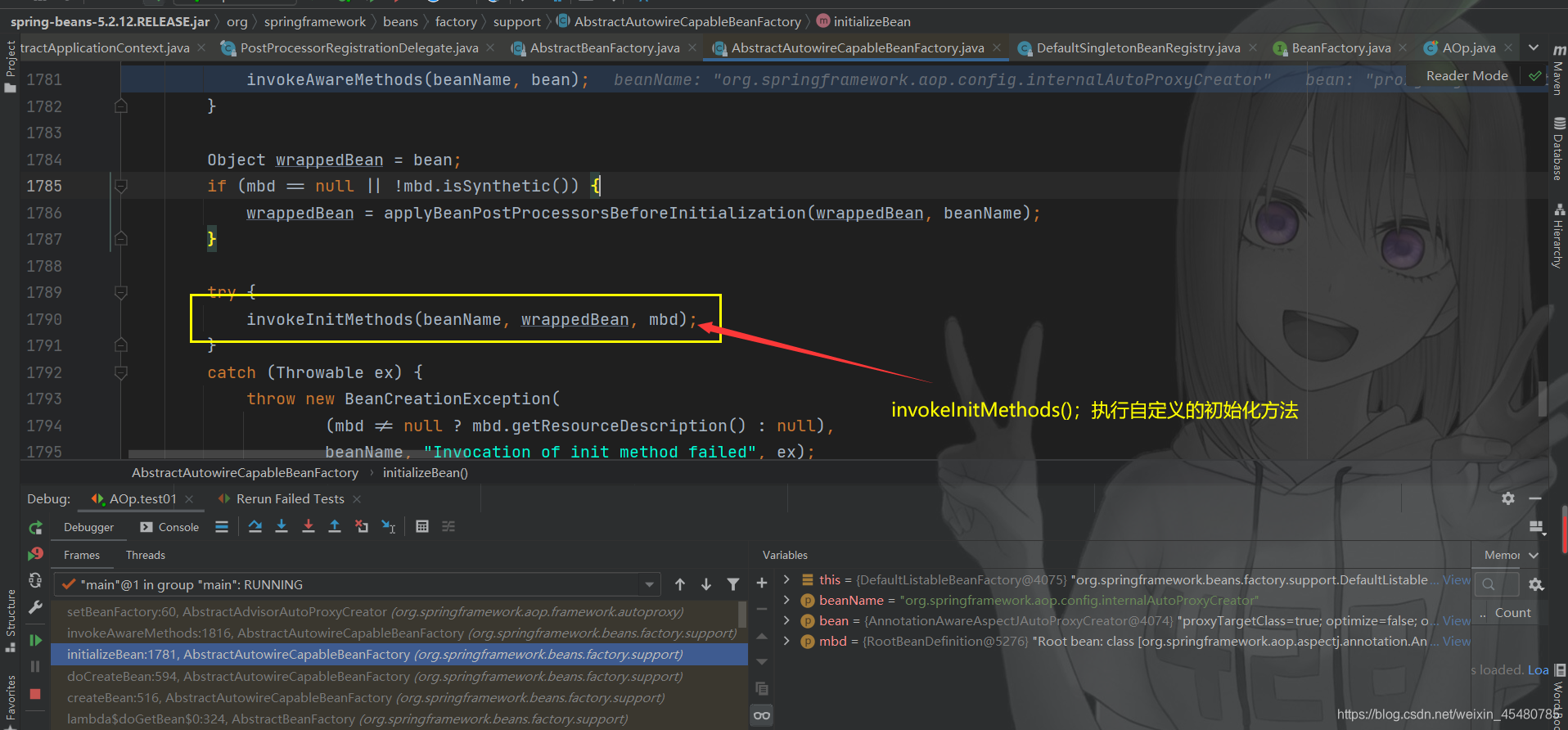Select next frame with down arrow
This screenshot has height=730, width=1568.
point(706,584)
